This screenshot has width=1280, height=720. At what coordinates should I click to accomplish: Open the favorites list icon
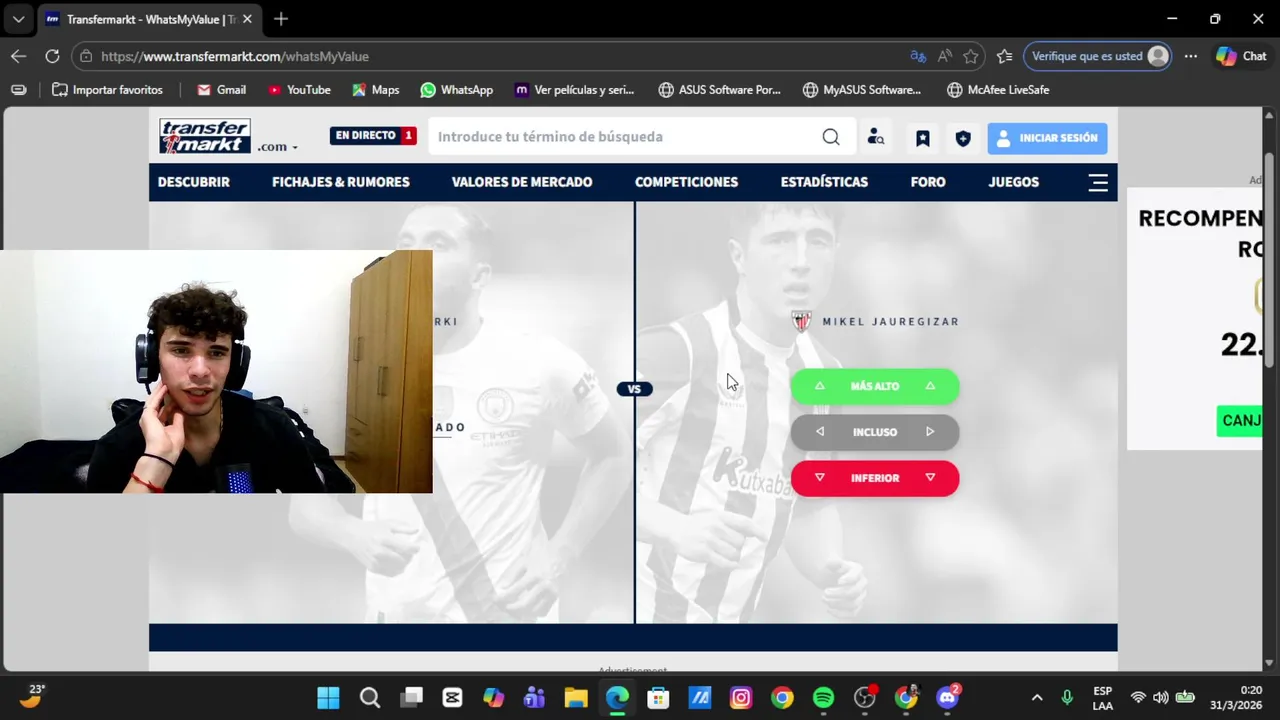coord(1005,56)
